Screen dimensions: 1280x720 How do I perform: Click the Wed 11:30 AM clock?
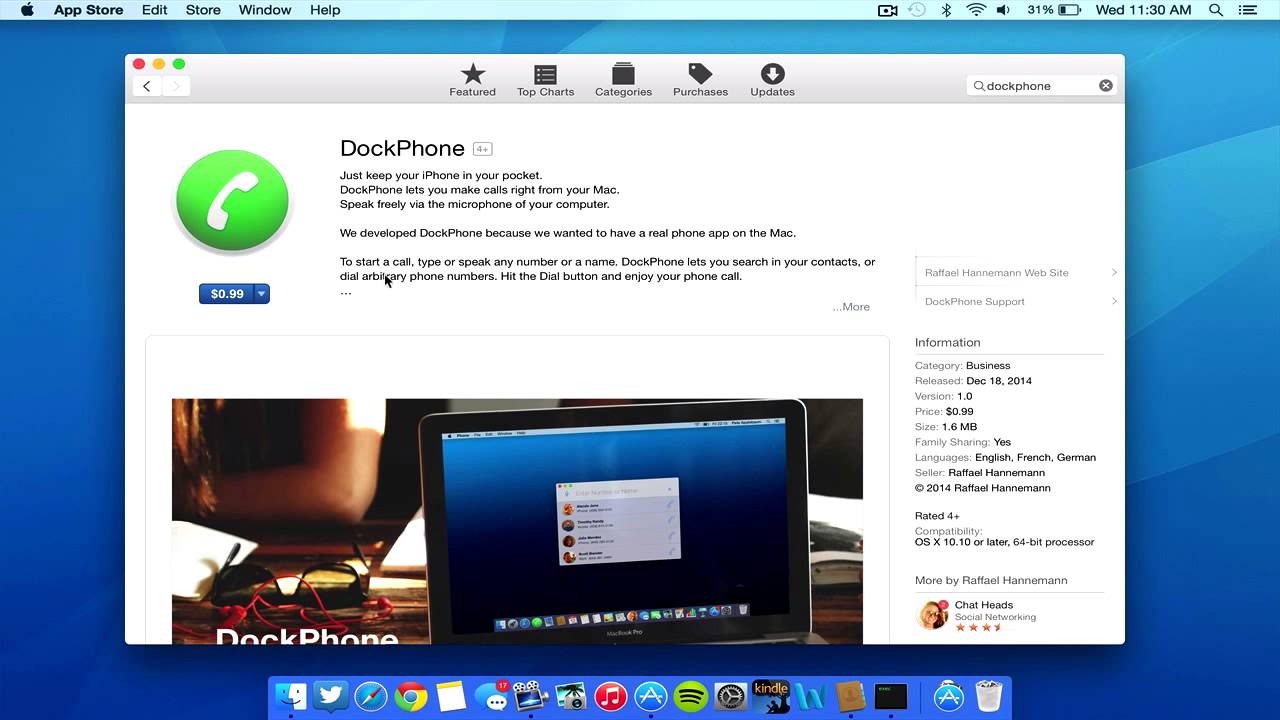click(1144, 10)
